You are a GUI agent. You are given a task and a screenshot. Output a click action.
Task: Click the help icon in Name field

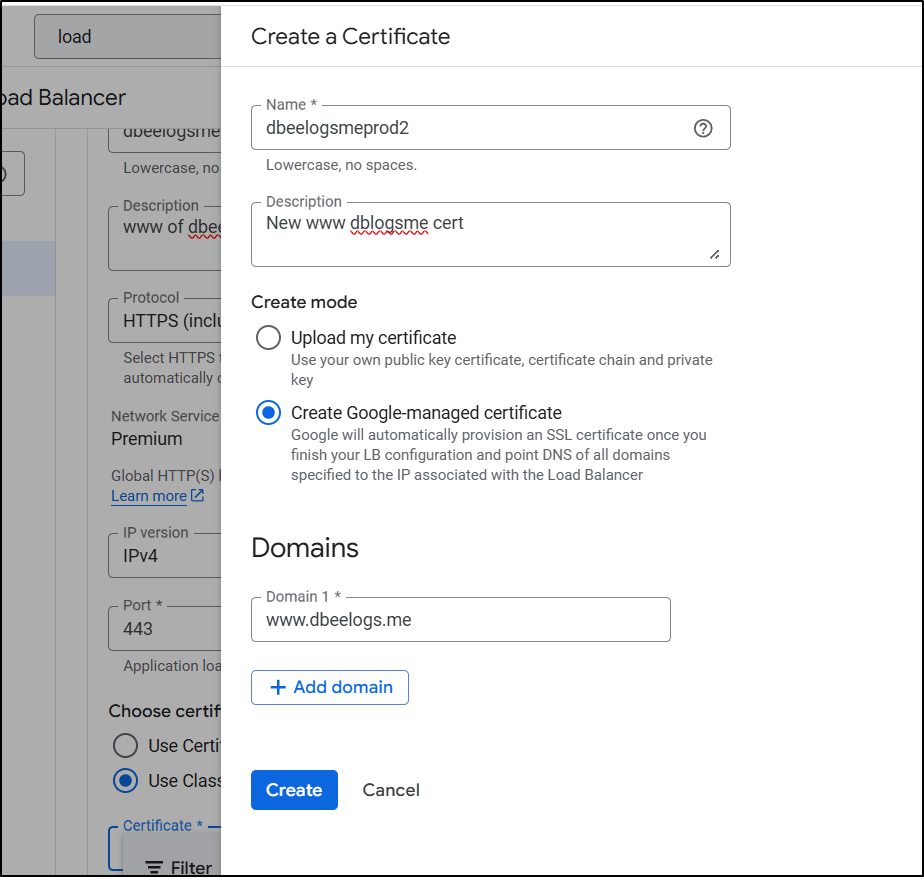point(703,128)
